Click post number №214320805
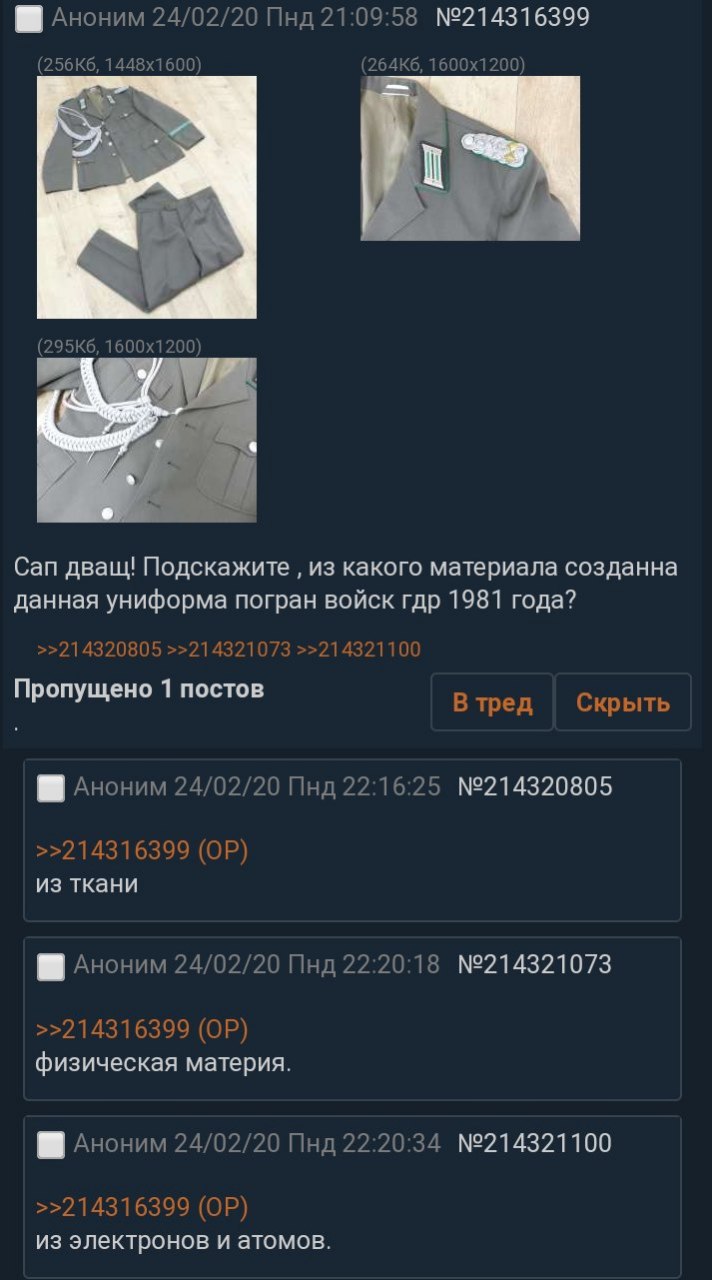Screen dimensions: 712x1280 coord(535,787)
